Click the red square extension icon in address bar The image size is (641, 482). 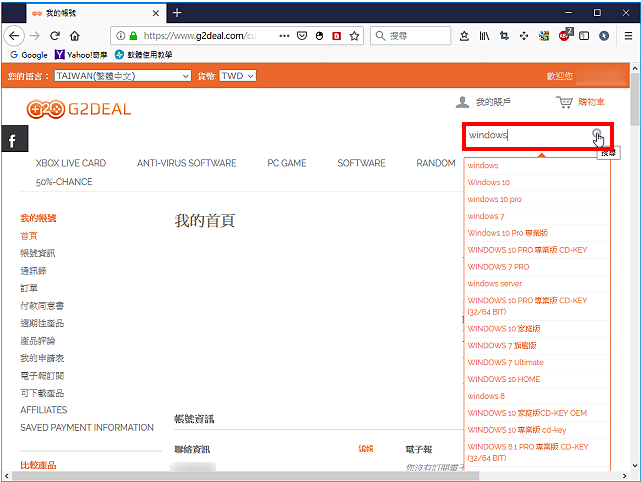tap(336, 36)
